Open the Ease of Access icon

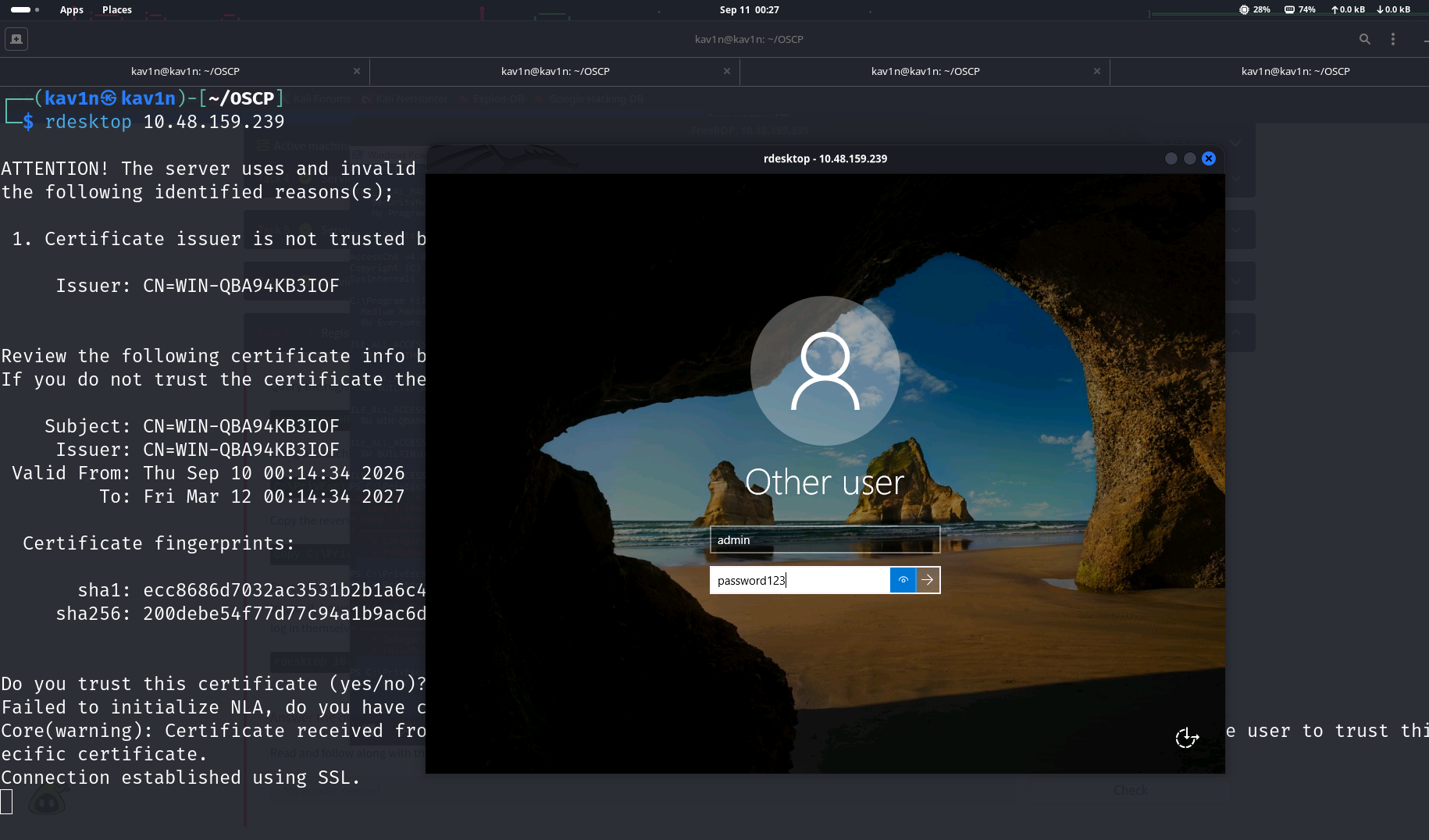[1187, 737]
